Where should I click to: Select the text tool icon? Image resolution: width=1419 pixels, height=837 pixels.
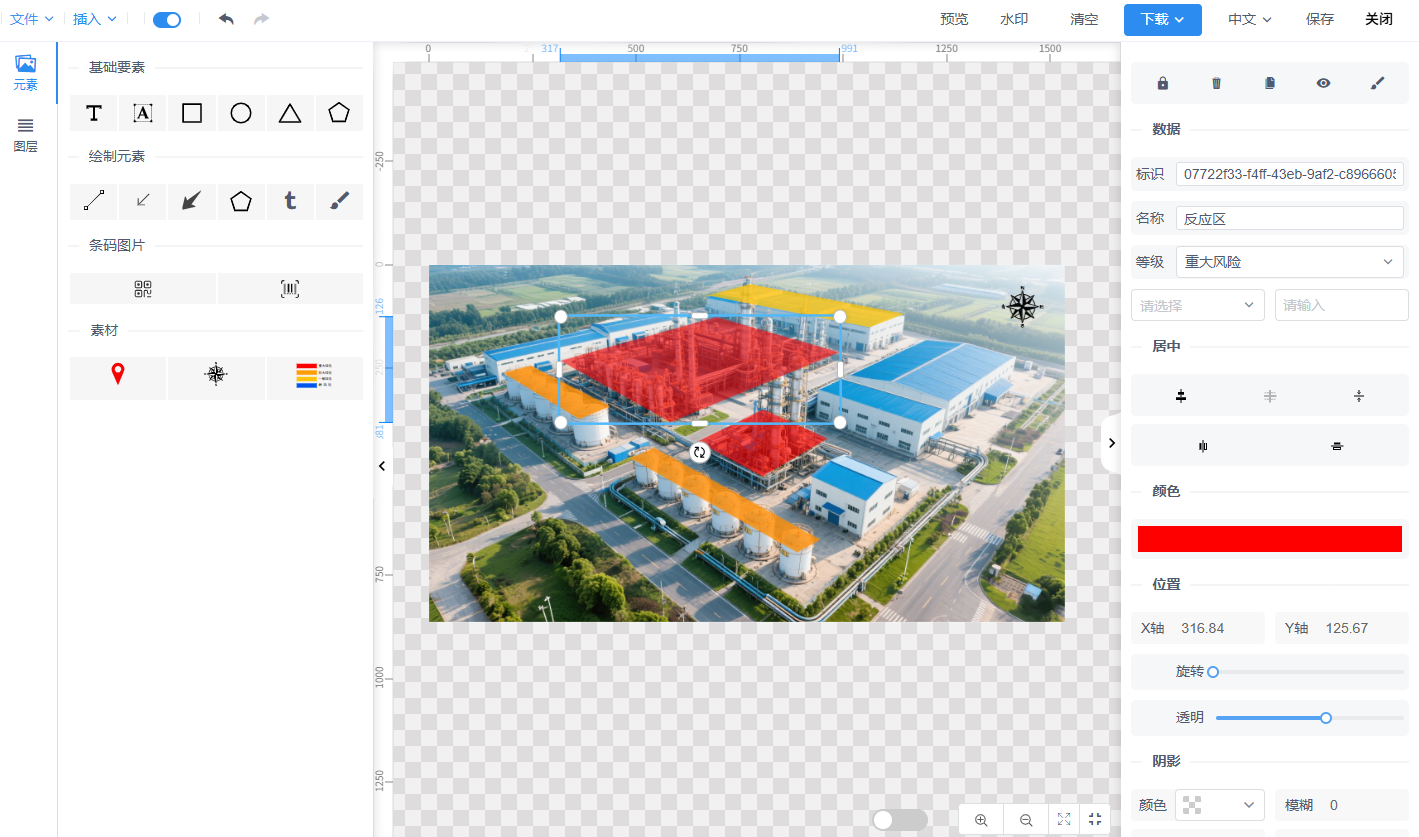[94, 113]
